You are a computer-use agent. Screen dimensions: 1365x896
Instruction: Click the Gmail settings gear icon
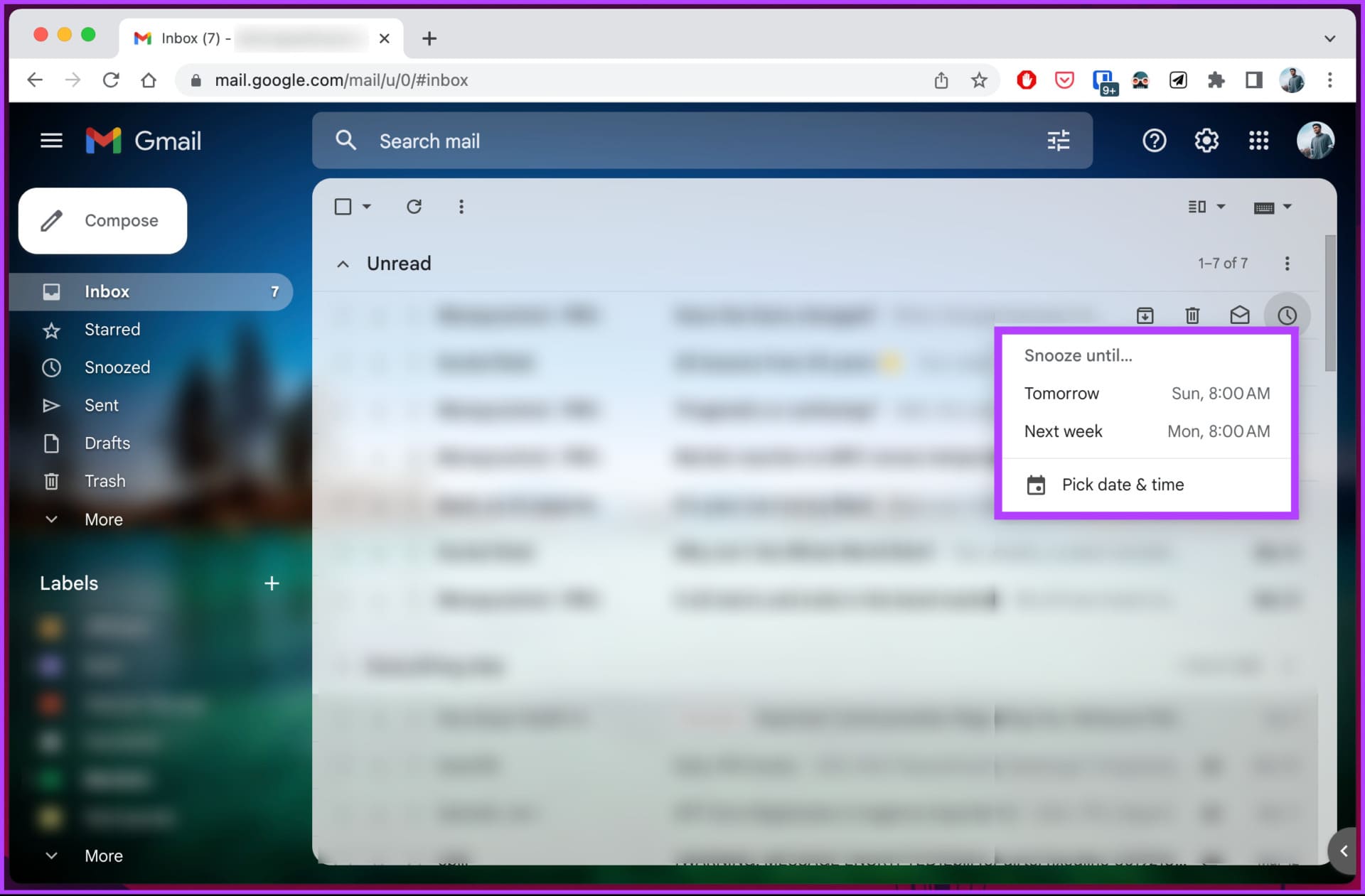point(1206,141)
